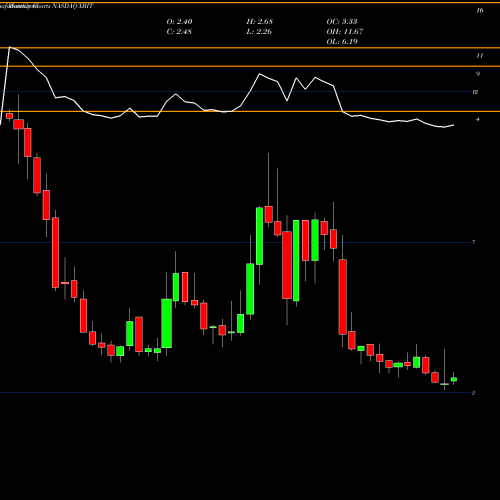500x500 pixels.
Task: Select the 'O: 2.40' open price value
Action: 179,22
